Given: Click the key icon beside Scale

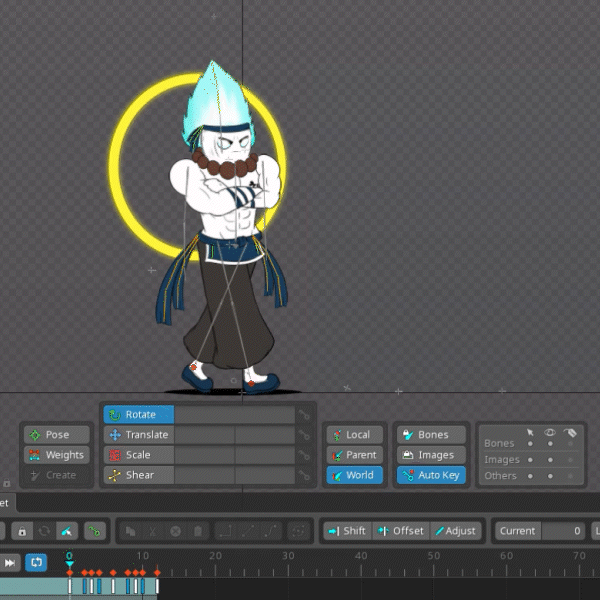Looking at the screenshot, I should click(x=304, y=455).
